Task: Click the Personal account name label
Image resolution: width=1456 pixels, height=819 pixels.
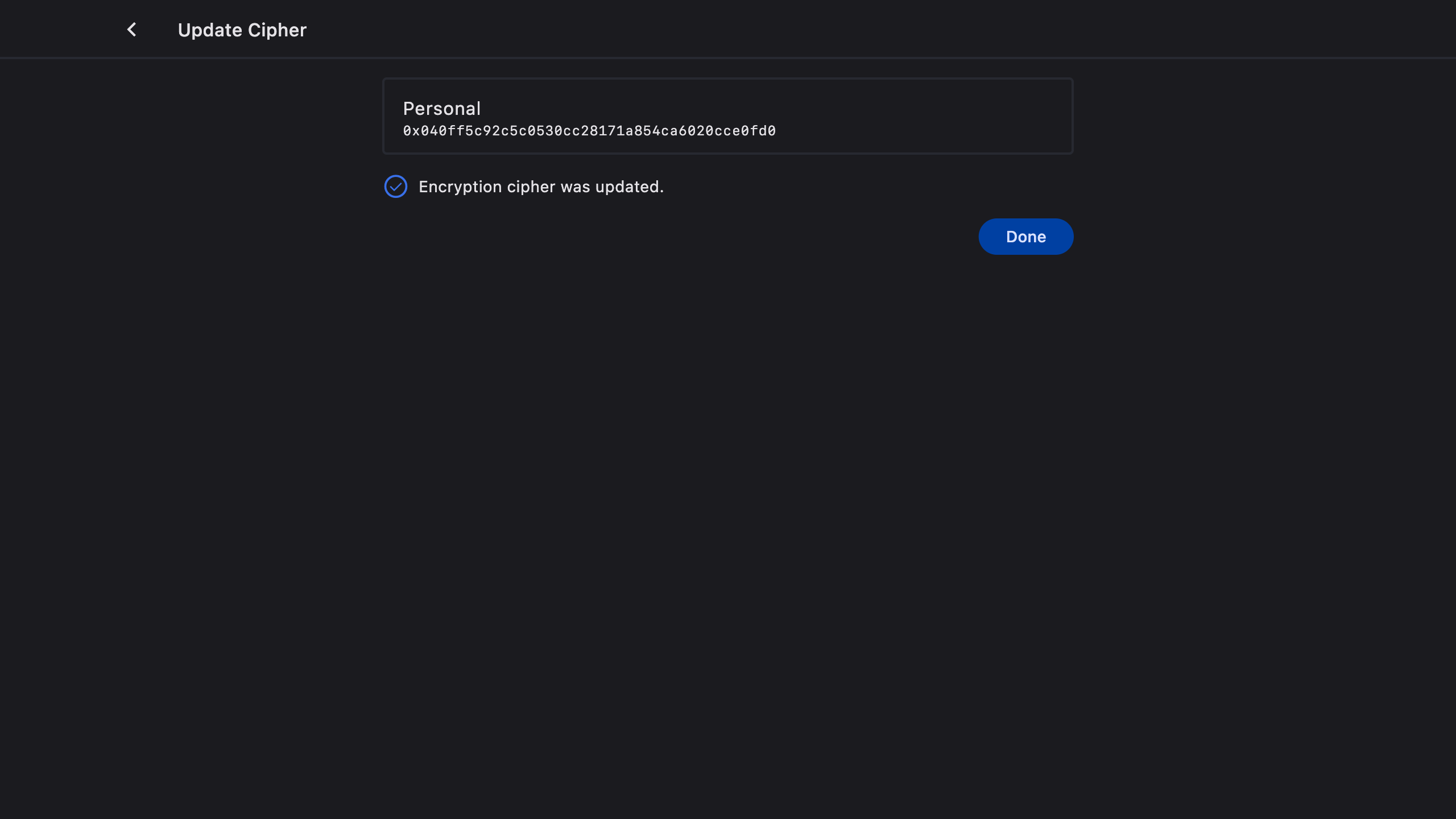Action: [x=441, y=108]
